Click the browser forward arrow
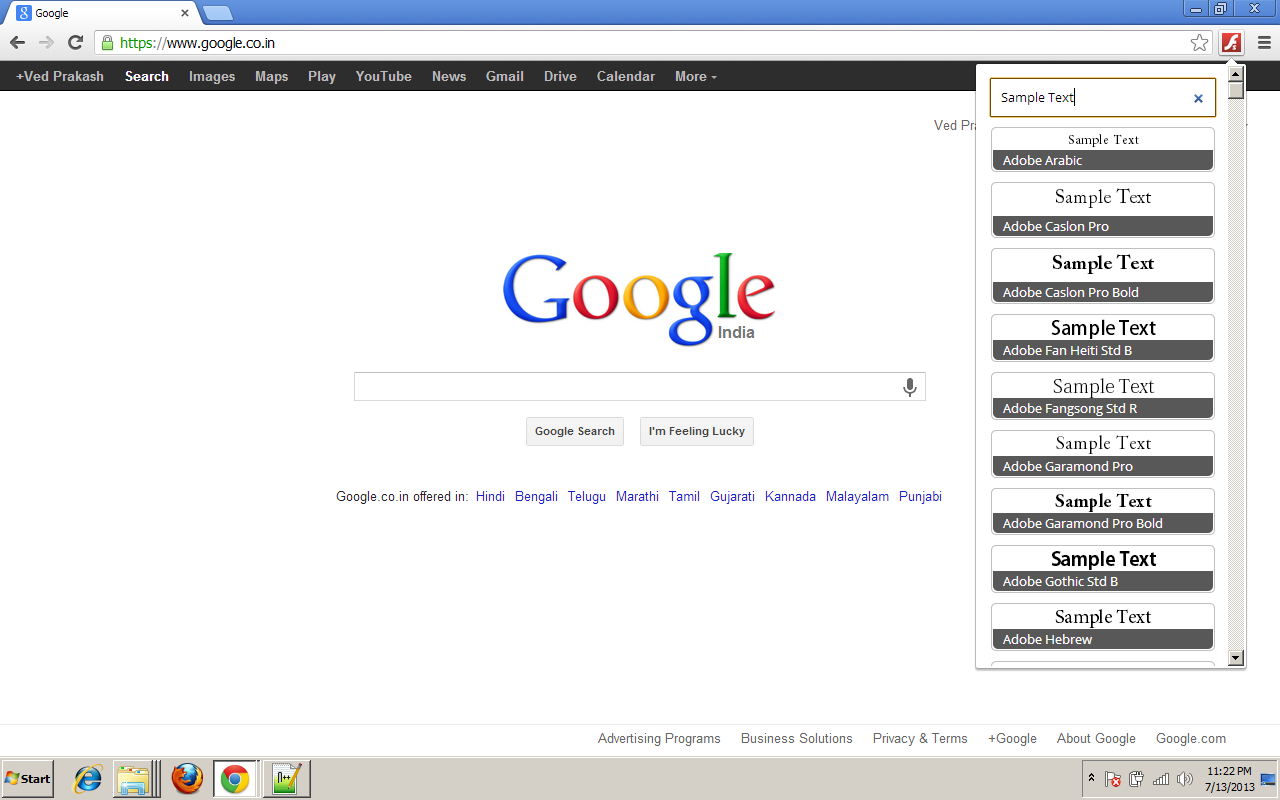This screenshot has height=800, width=1280. pos(46,42)
